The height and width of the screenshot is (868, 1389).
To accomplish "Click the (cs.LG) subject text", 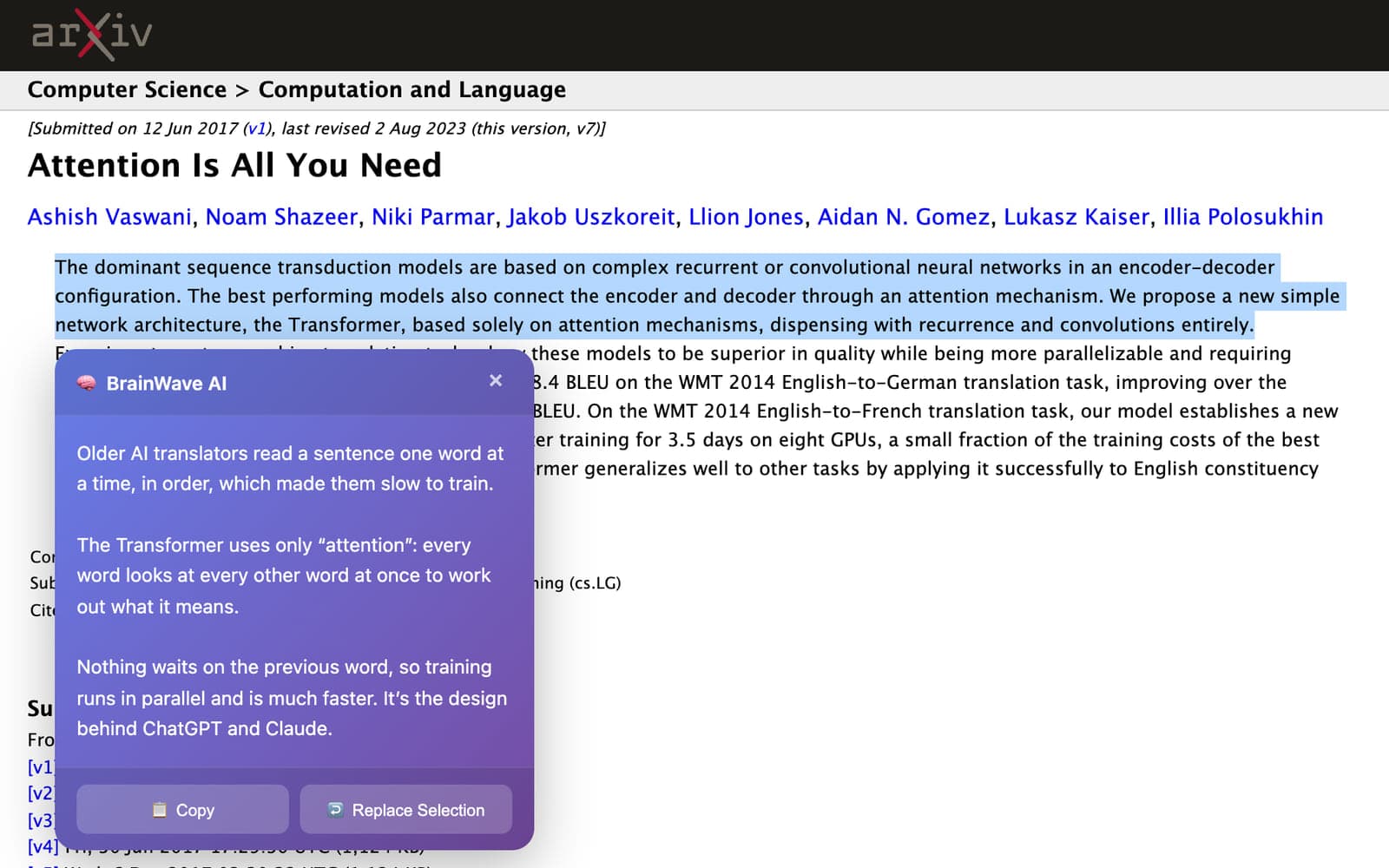I will [595, 583].
